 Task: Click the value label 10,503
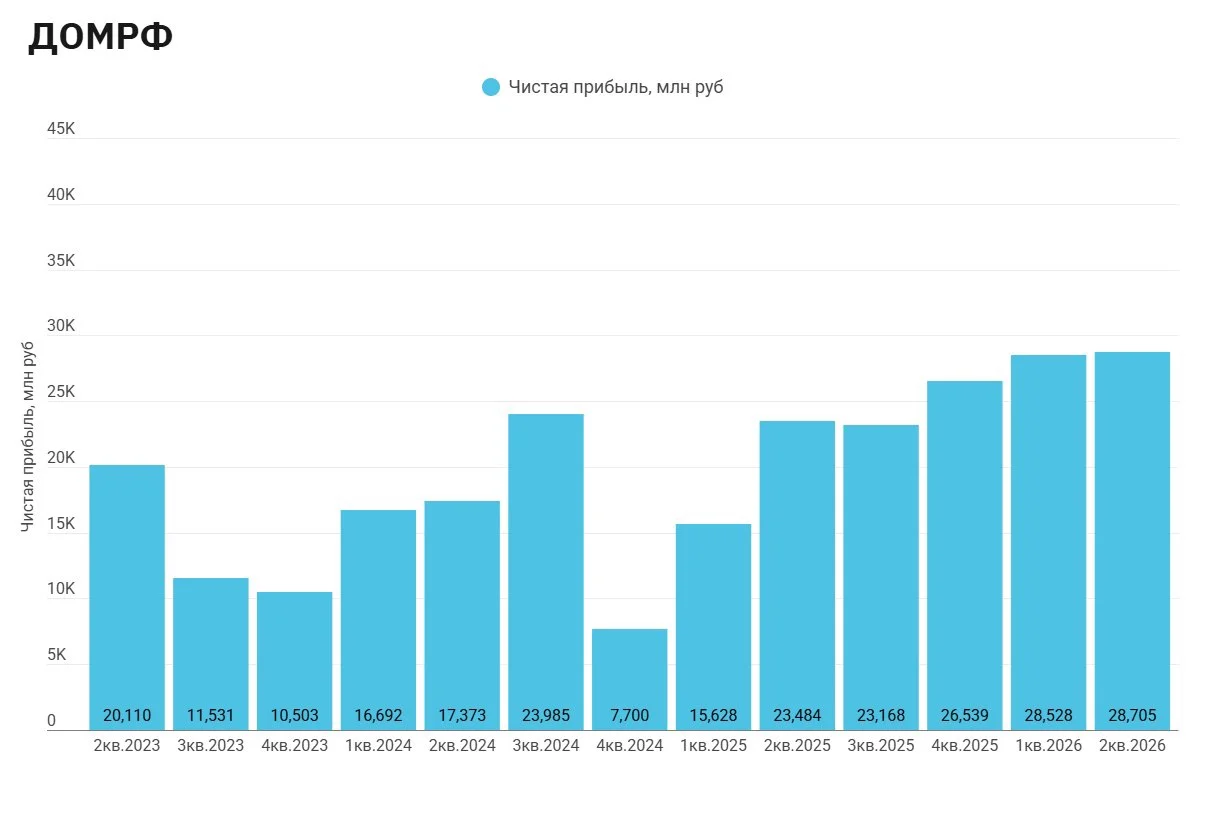[295, 716]
